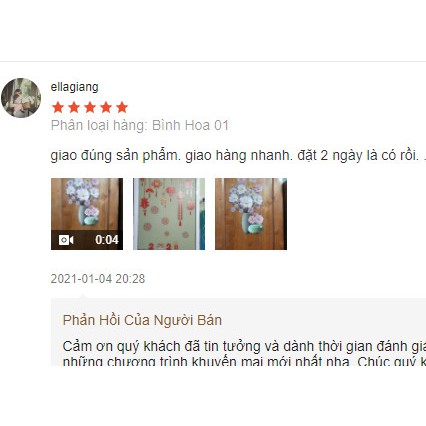Play the 0:04 review video thumbnail
The image size is (426, 426).
(87, 214)
